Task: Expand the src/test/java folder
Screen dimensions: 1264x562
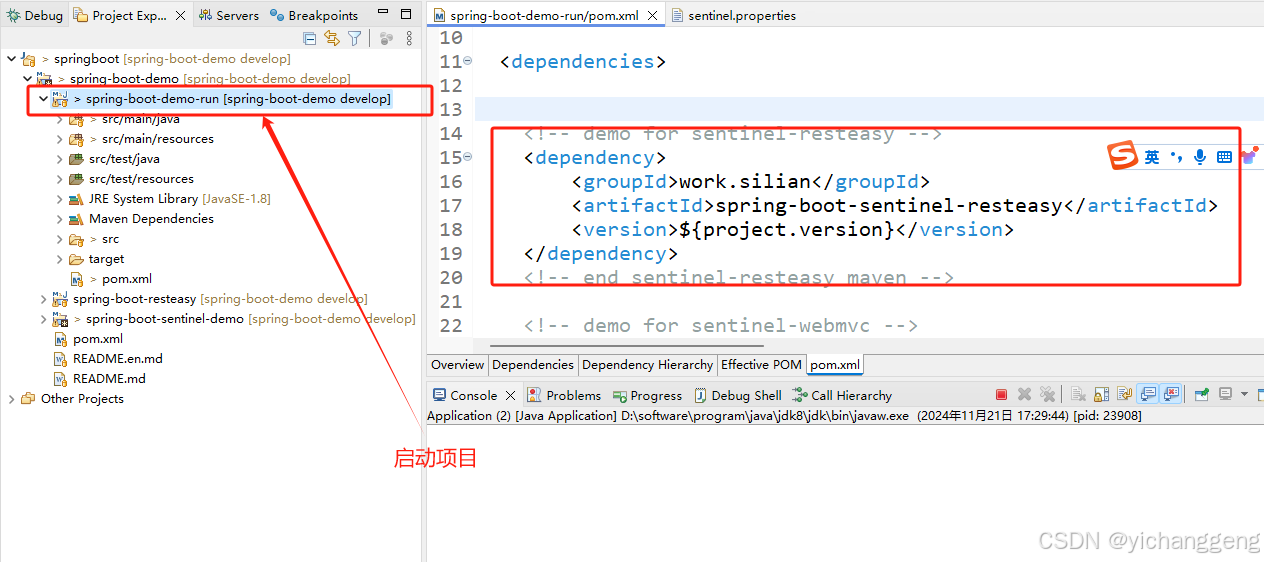Action: [x=59, y=159]
